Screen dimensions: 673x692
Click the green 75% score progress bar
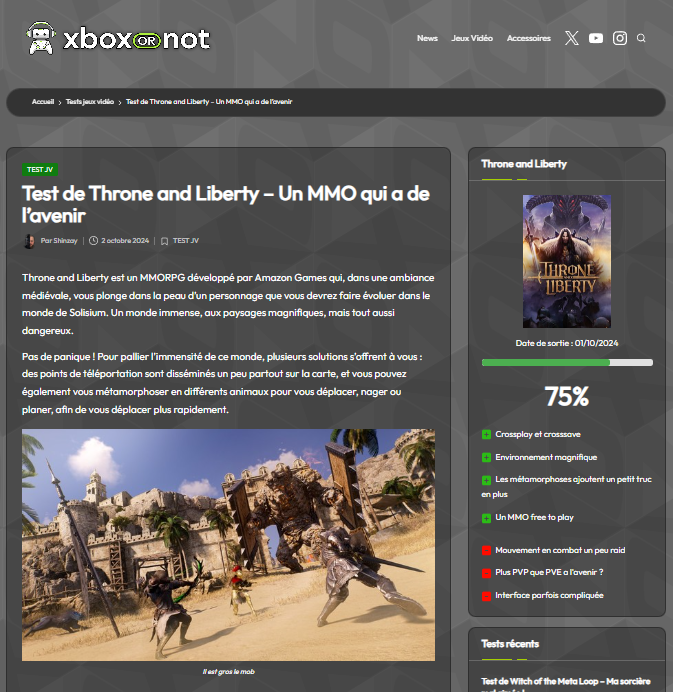coord(567,363)
